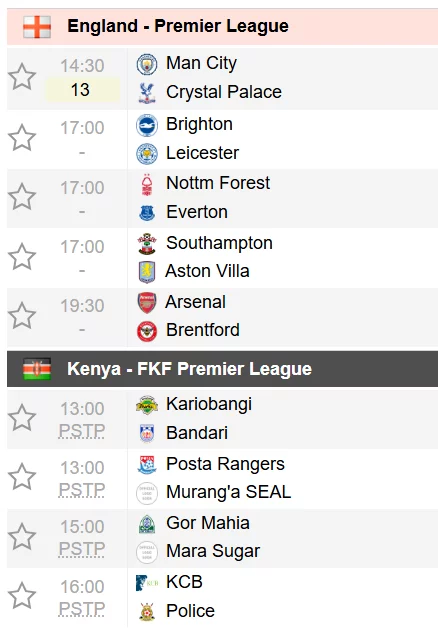Star the Gor Mahia vs Mara Sugar match
Viewport: 438px width, 628px height.
pos(22,537)
